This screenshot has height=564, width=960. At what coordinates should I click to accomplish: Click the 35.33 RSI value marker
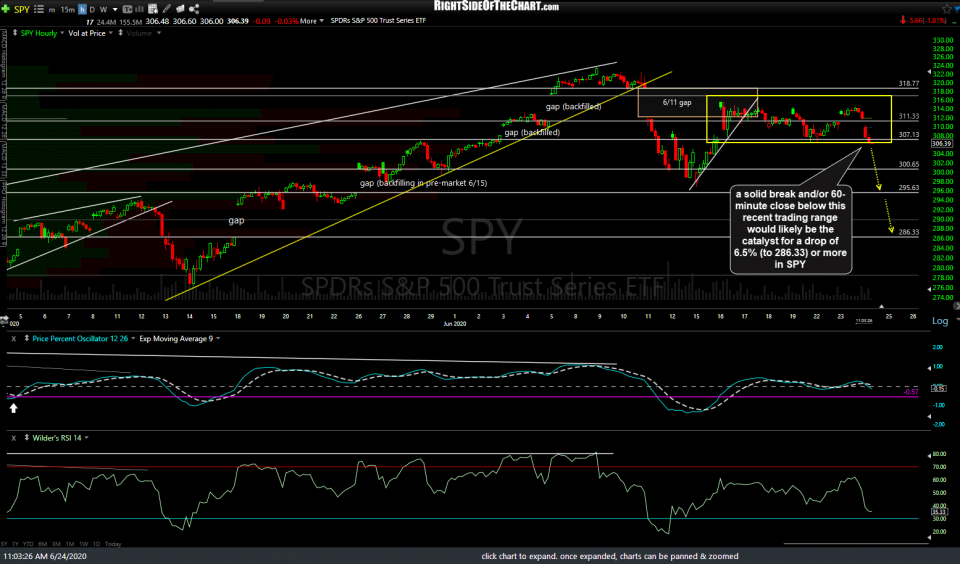click(x=939, y=511)
